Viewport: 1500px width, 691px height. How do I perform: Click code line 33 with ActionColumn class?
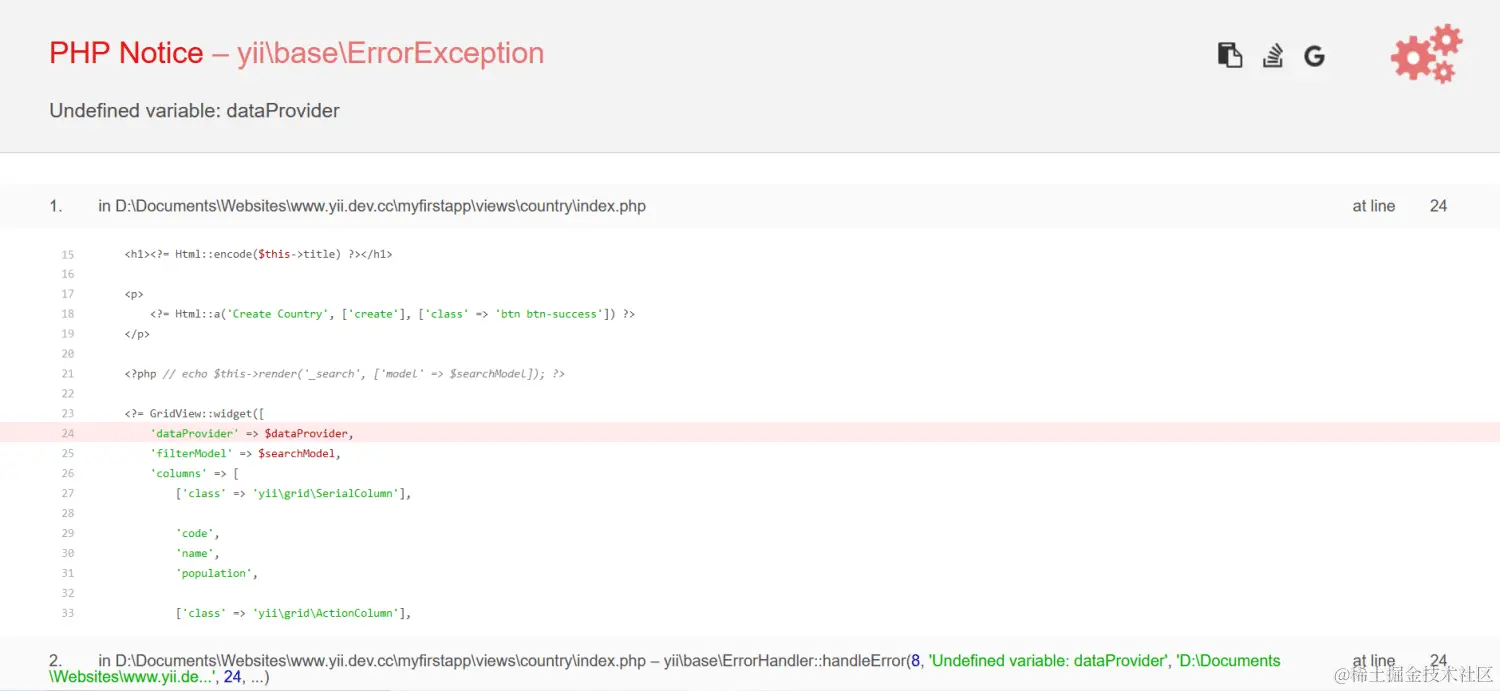coord(293,613)
